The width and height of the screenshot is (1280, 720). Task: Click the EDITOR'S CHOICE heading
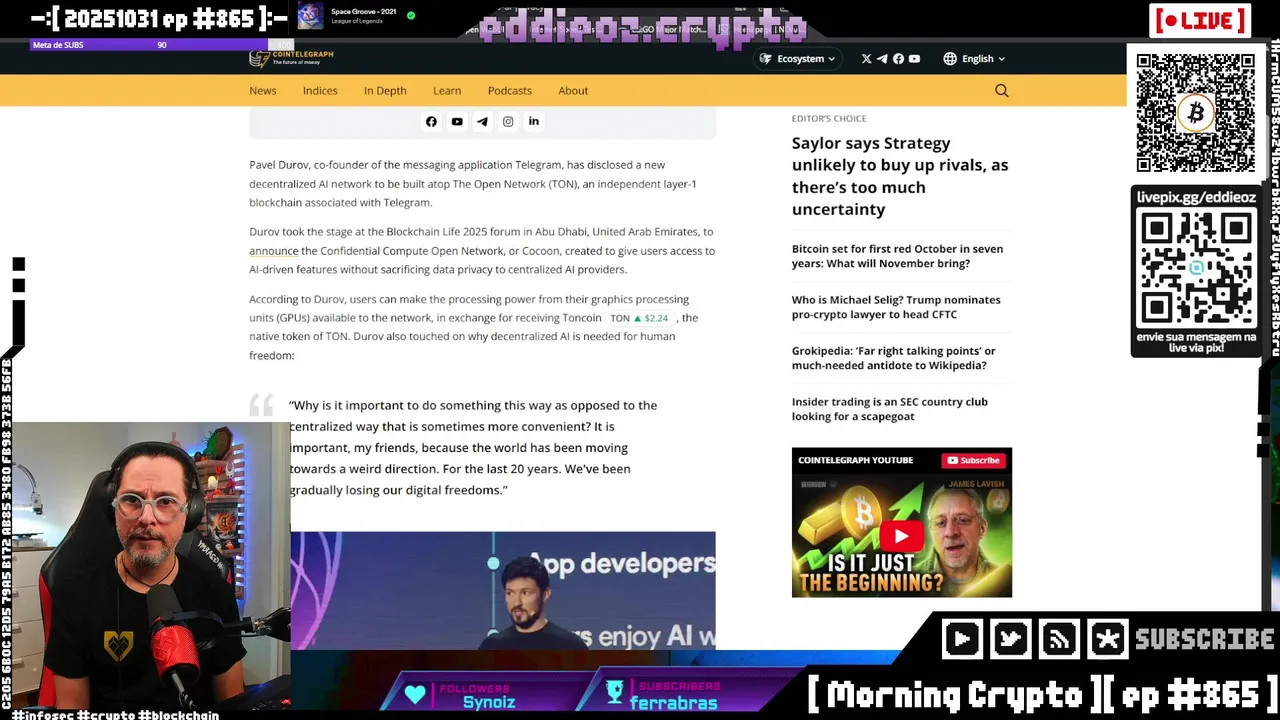pos(829,118)
